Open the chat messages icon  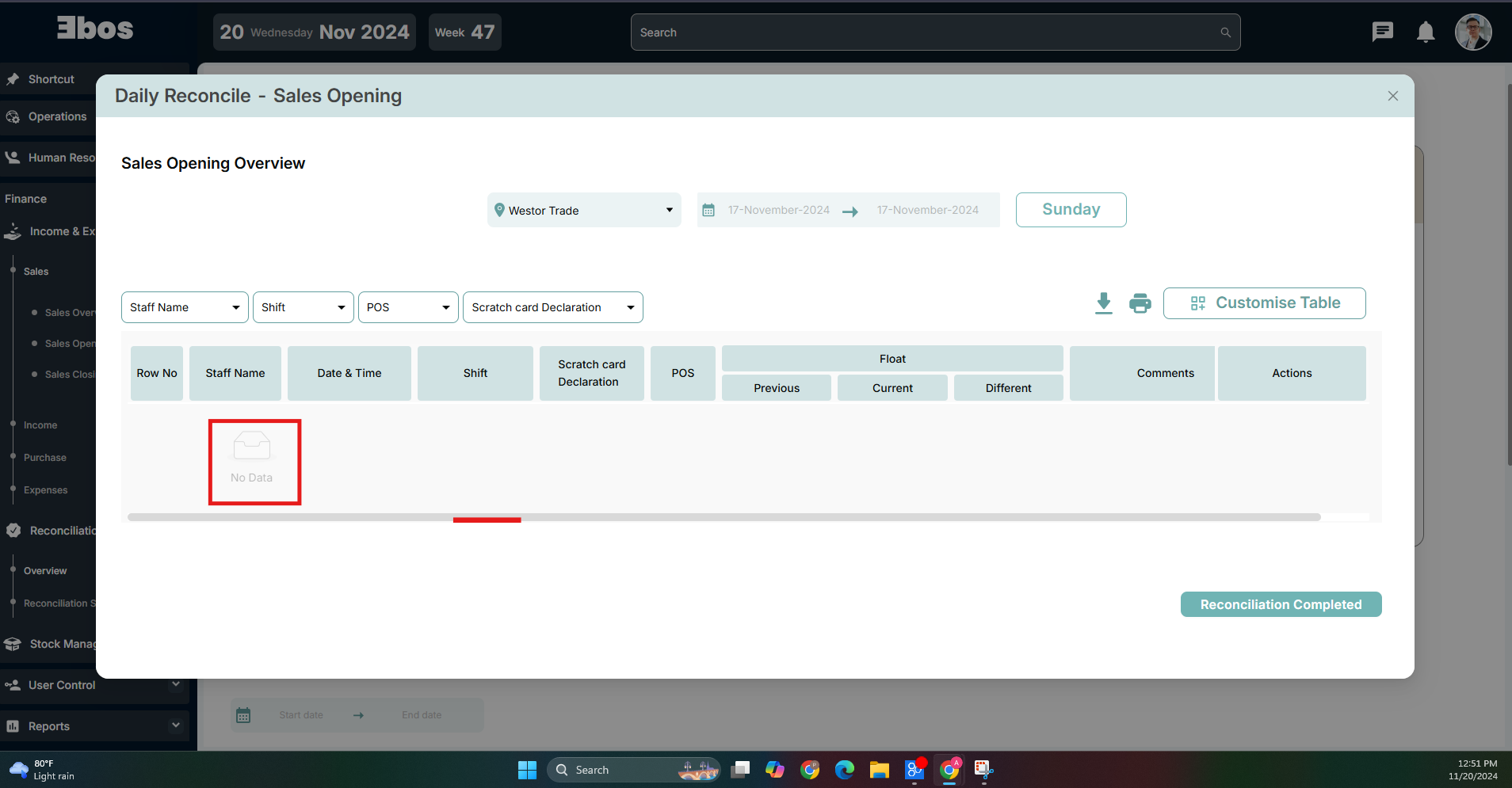pyautogui.click(x=1382, y=32)
